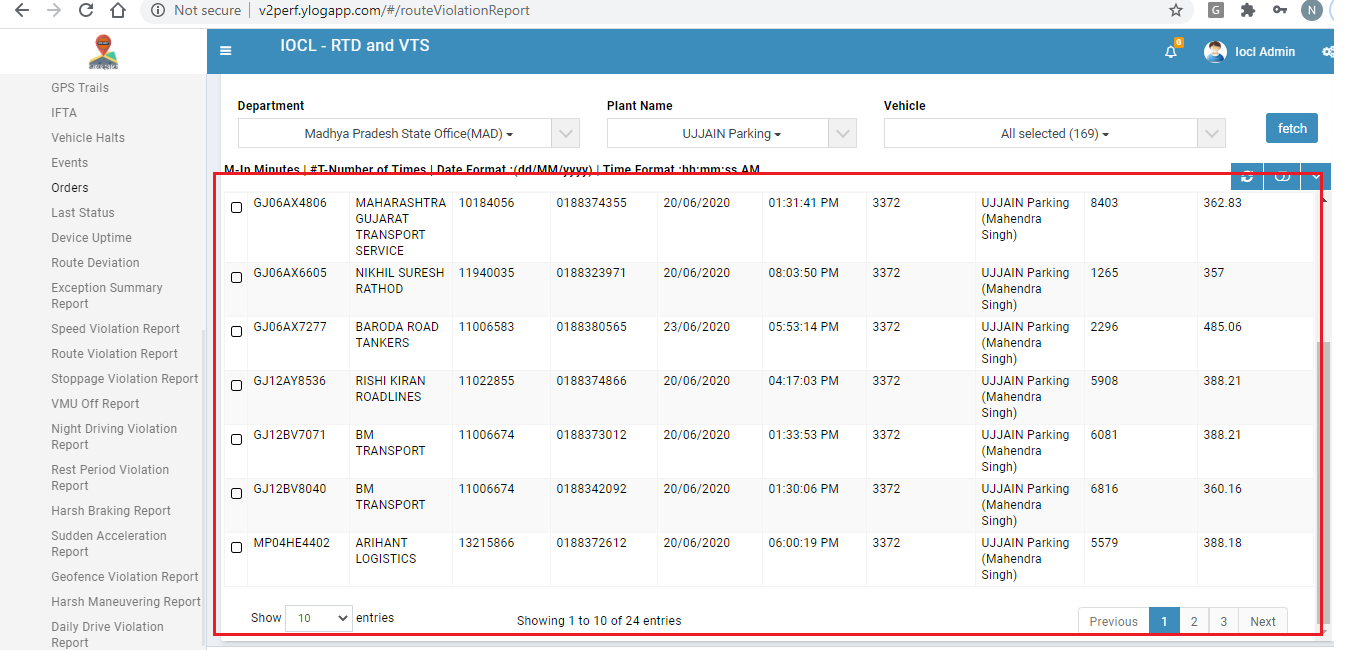Open Route Deviation in the sidebar
This screenshot has height=650, width=1358.
[95, 263]
